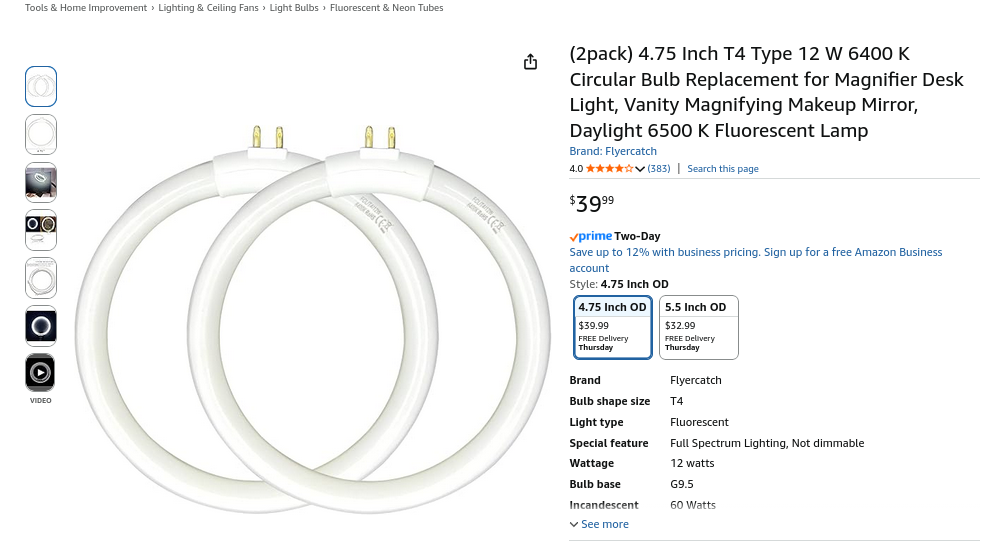The width and height of the screenshot is (992, 545).
Task: View the second single ring bulb thumbnail
Action: 41,134
